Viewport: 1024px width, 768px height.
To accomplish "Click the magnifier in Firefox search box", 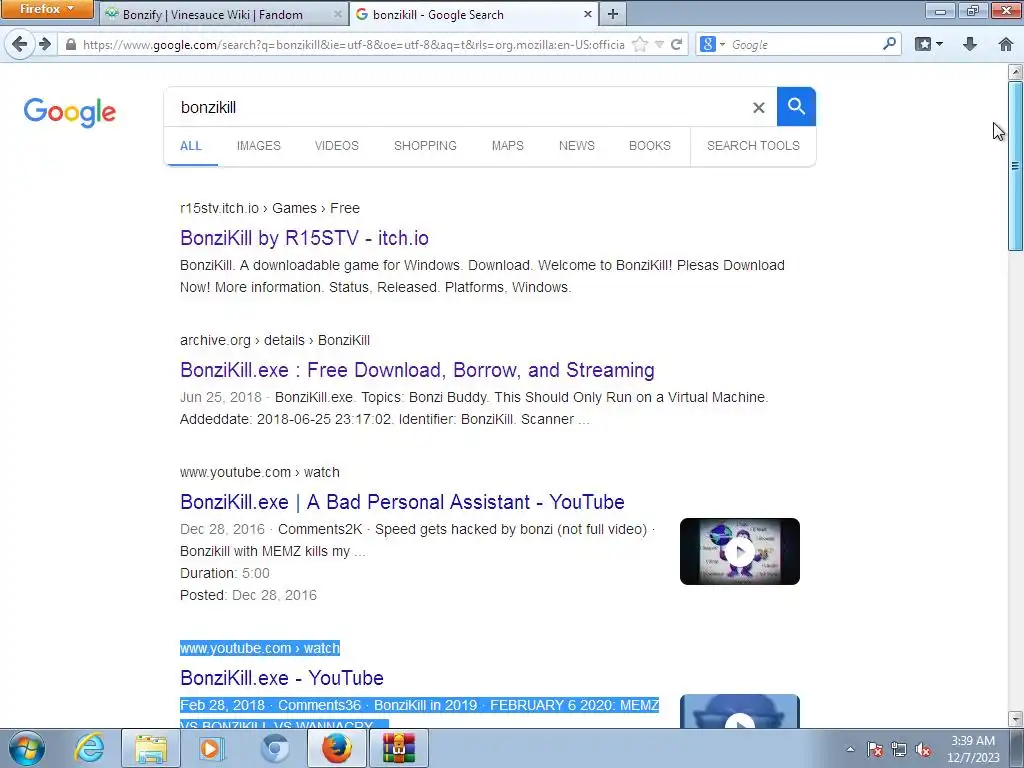I will [x=889, y=44].
